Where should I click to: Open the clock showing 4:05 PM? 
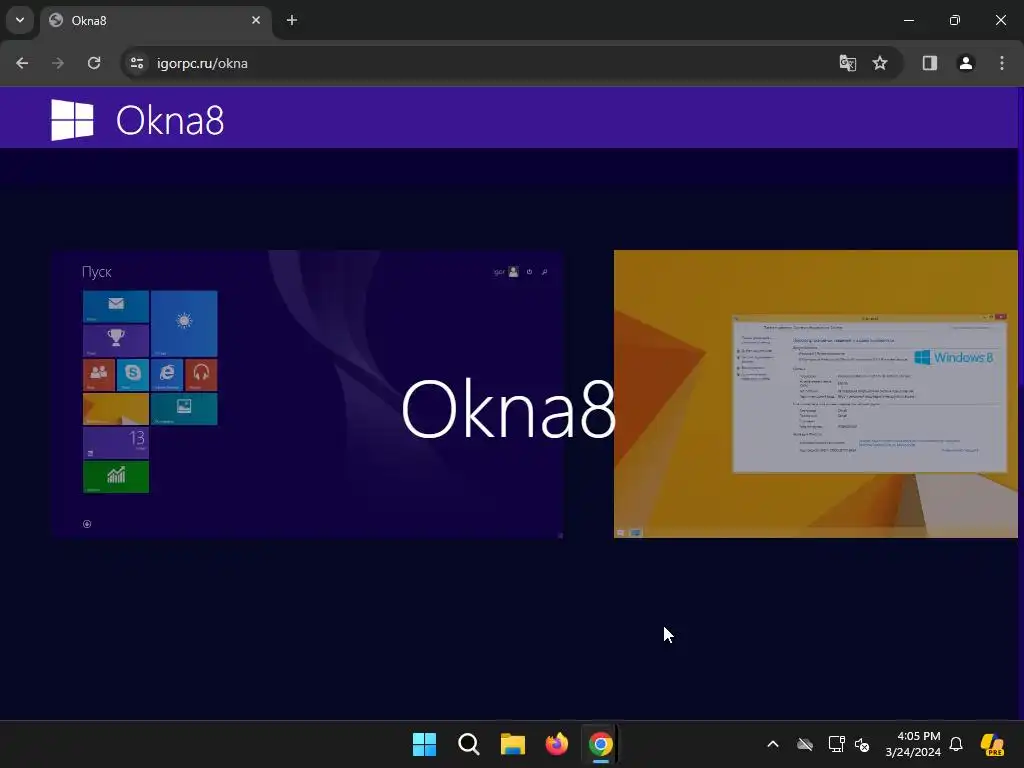913,744
